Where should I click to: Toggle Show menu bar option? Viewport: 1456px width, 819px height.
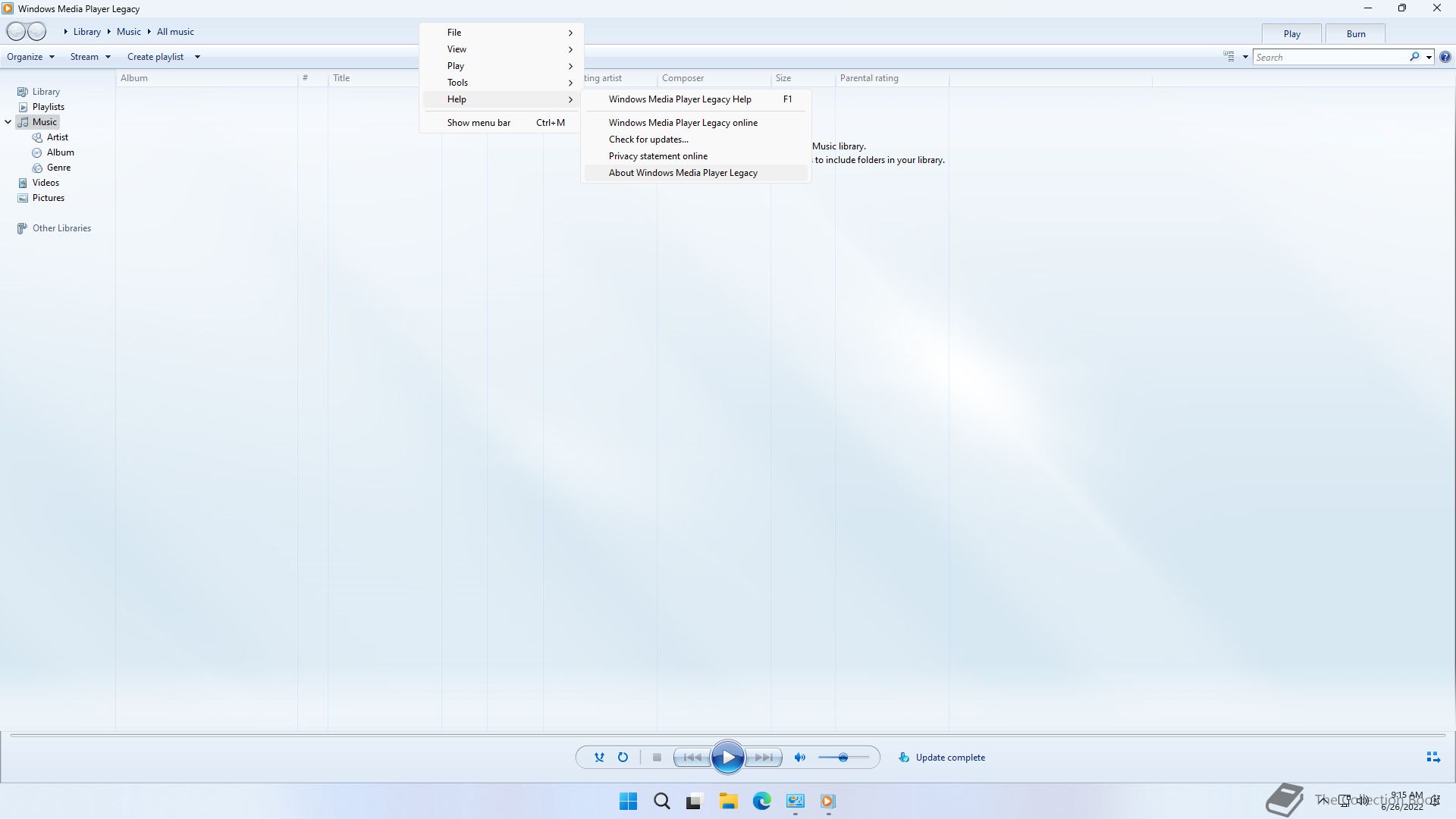coord(501,123)
